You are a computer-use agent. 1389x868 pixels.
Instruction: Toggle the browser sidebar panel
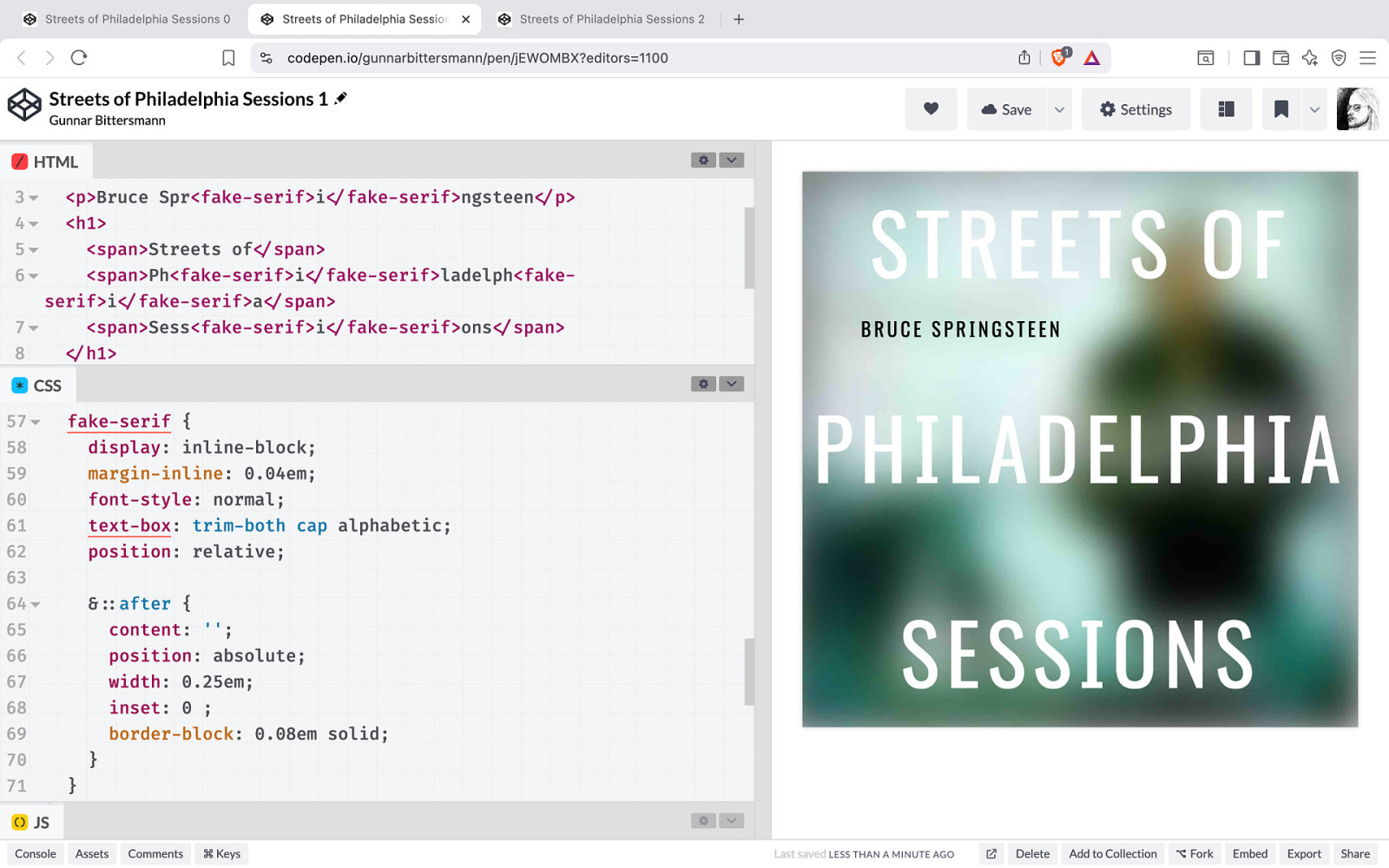(1251, 58)
